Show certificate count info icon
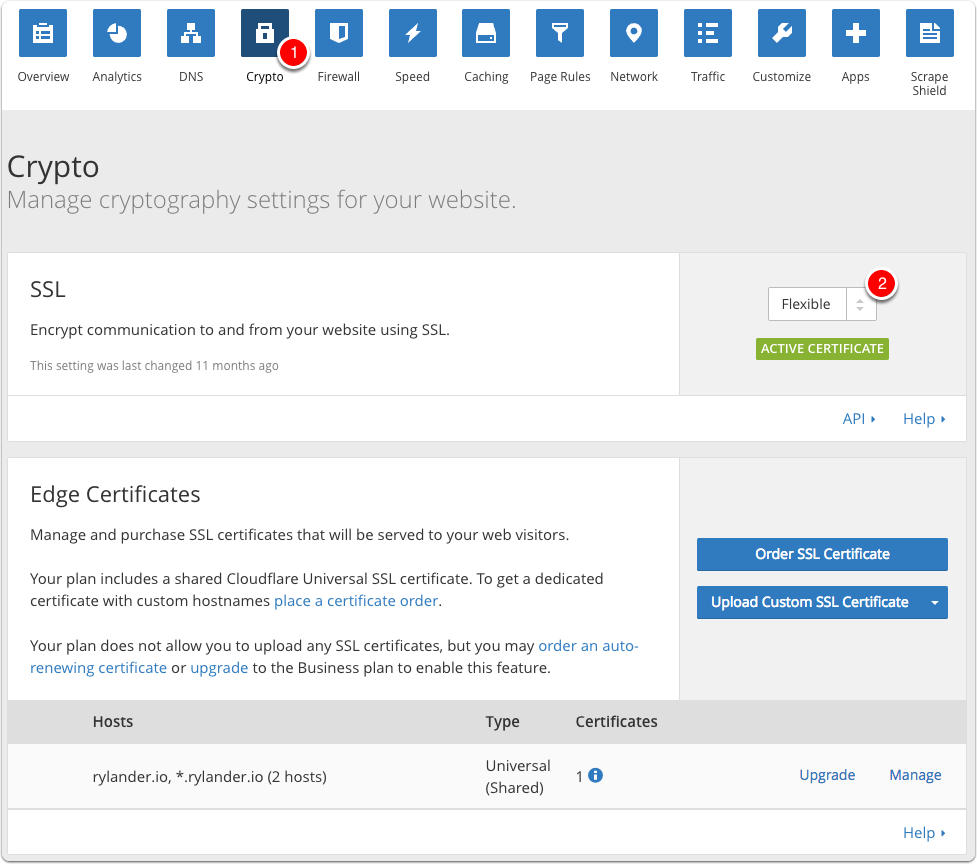The image size is (977, 864). click(596, 776)
